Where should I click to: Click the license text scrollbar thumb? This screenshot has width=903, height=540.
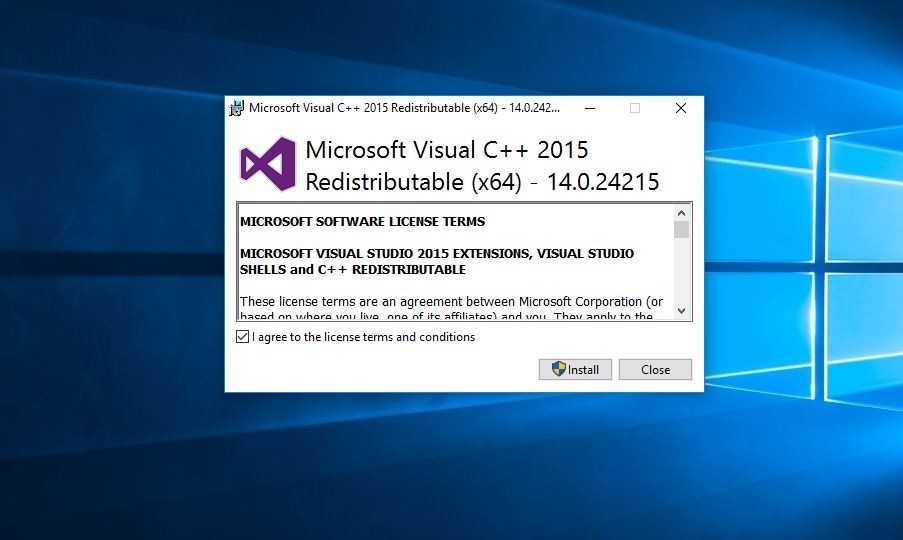[x=682, y=230]
